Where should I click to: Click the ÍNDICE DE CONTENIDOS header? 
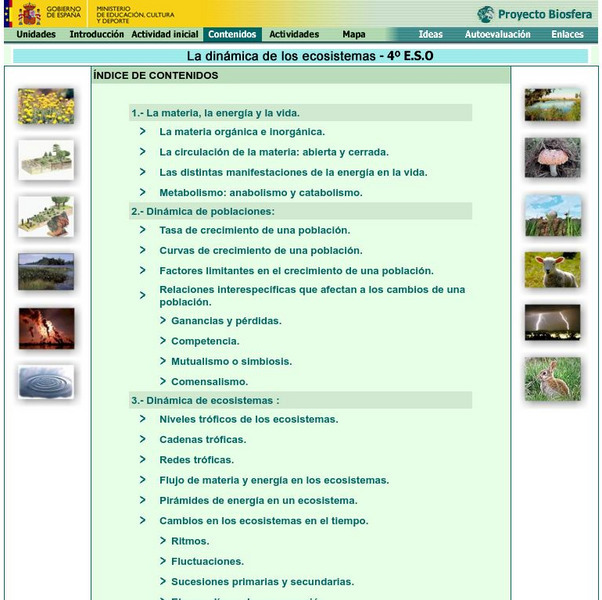[x=155, y=76]
